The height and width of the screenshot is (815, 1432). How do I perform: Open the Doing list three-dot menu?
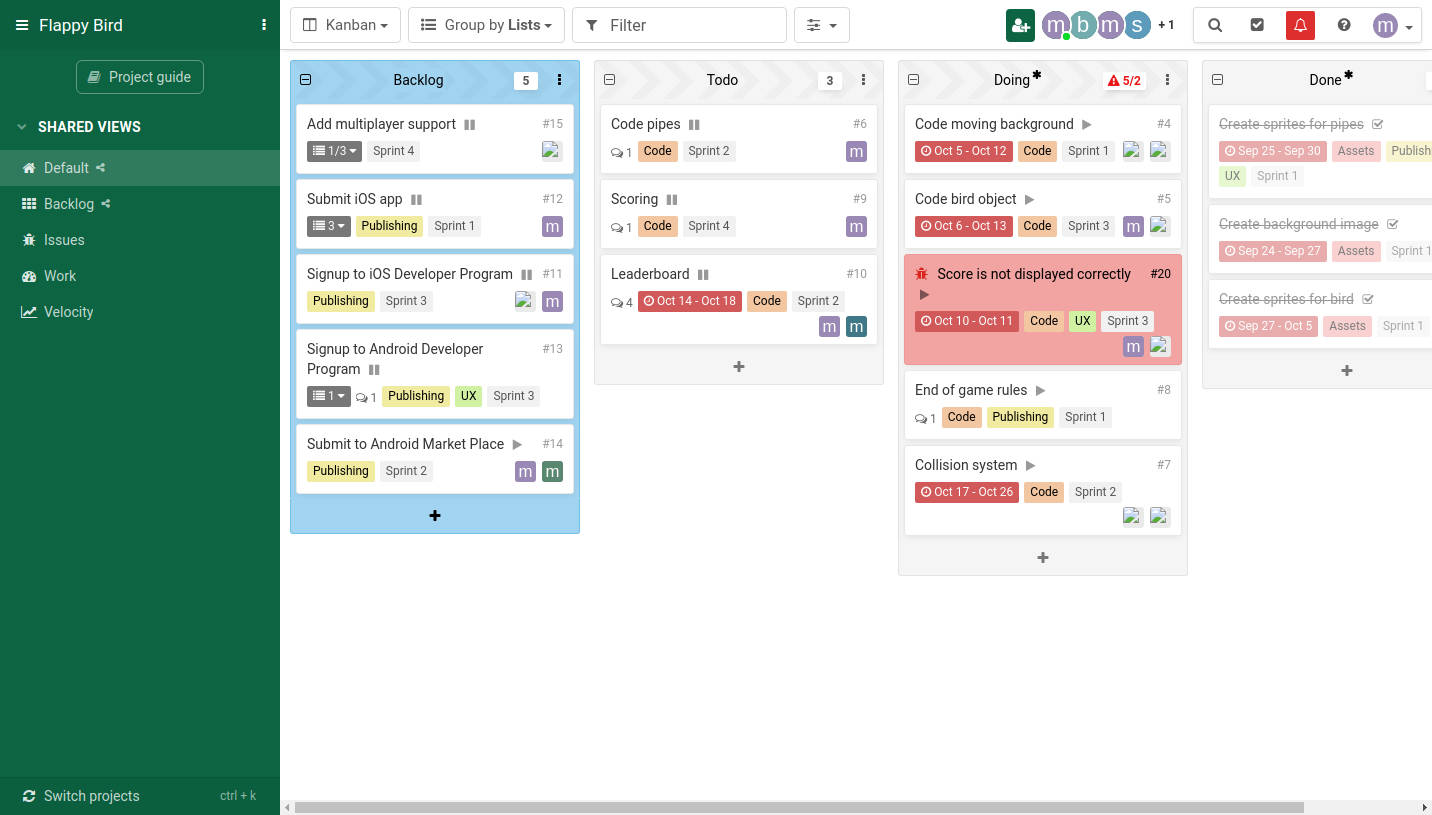[x=1167, y=80]
